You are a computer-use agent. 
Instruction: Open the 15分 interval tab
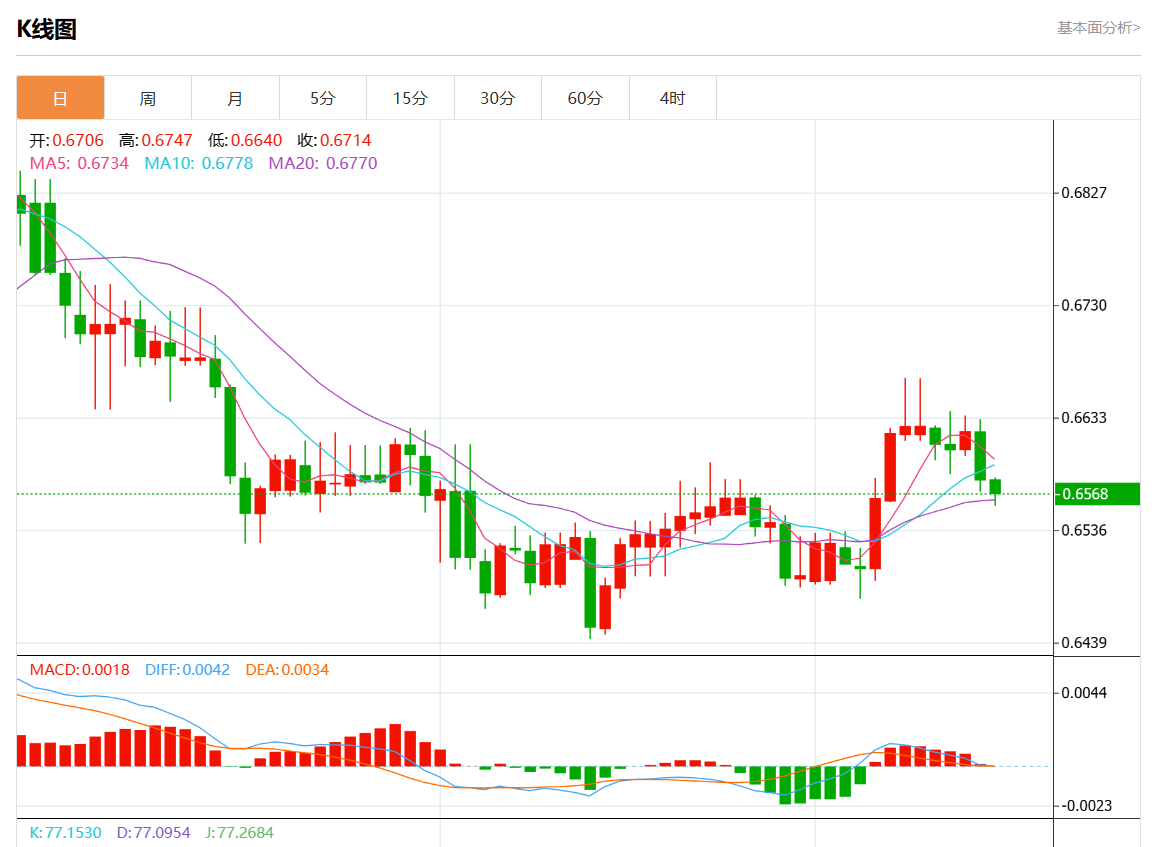pyautogui.click(x=410, y=98)
